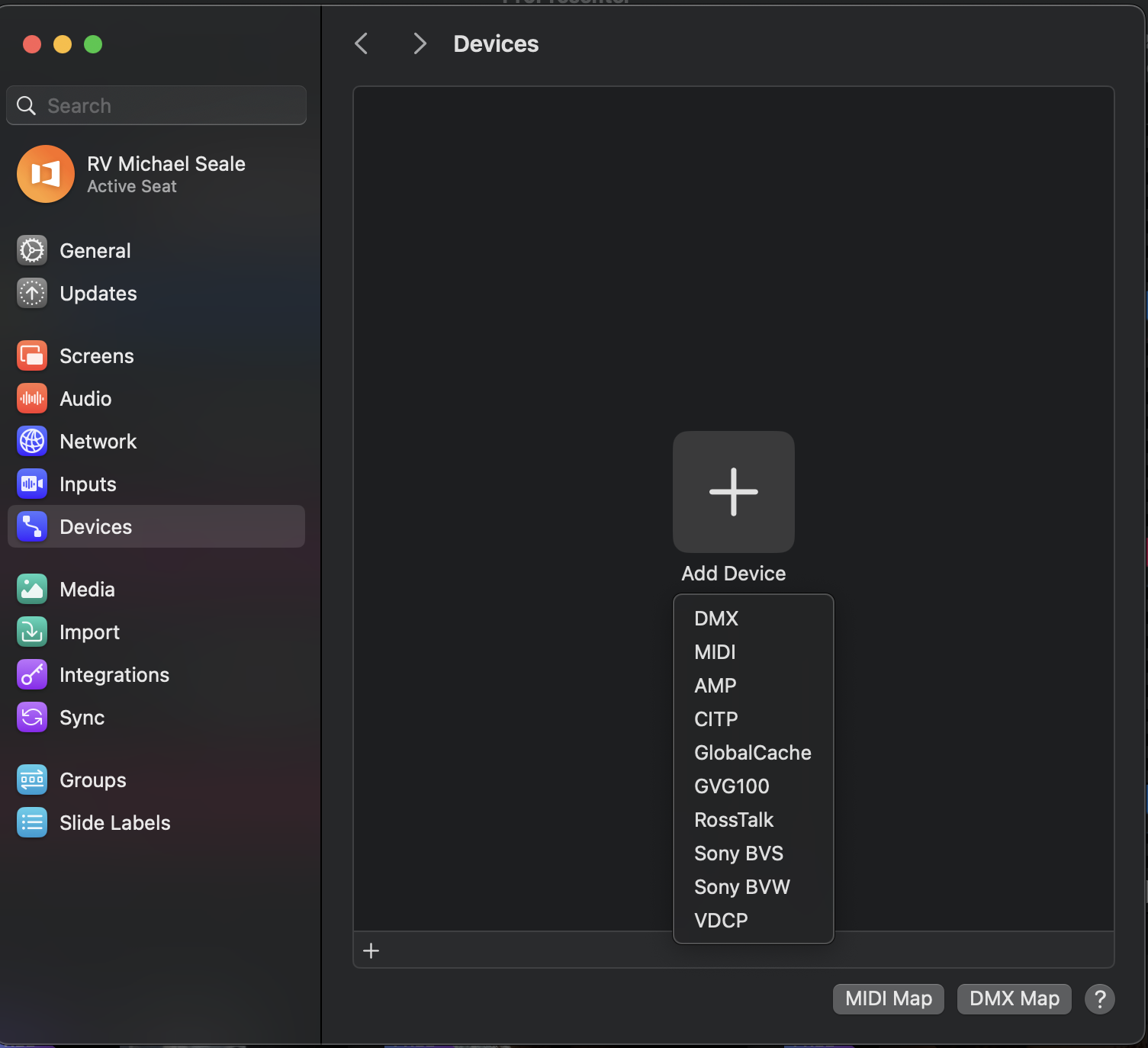Viewport: 1148px width, 1048px height.
Task: Click the Inputs camera icon
Action: (32, 484)
